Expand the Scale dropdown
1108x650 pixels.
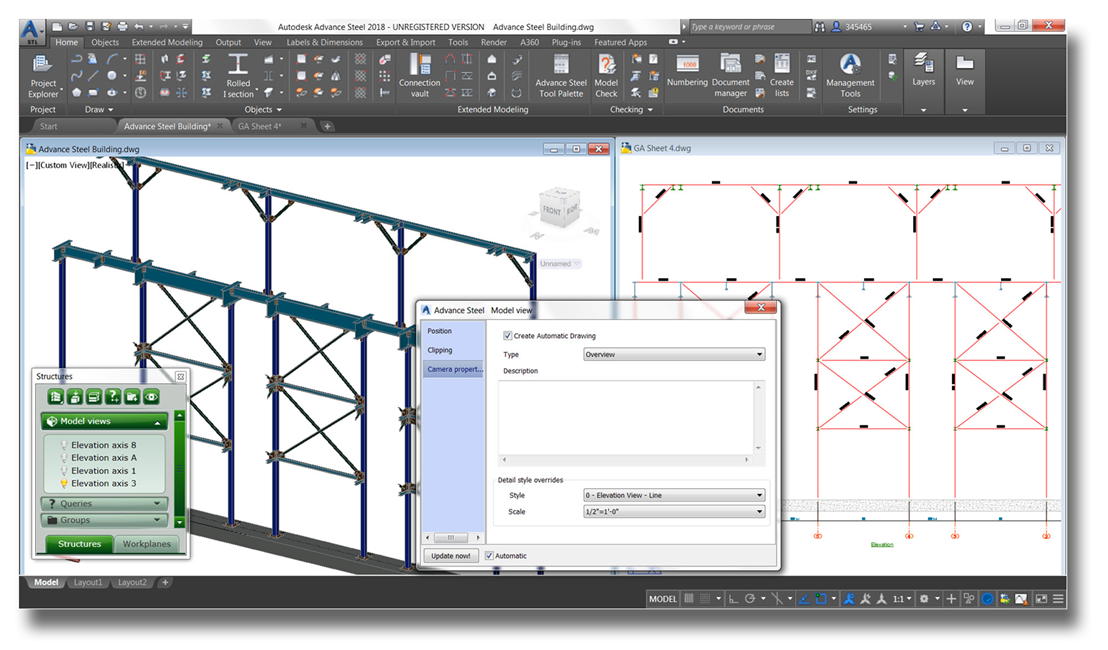click(x=674, y=512)
